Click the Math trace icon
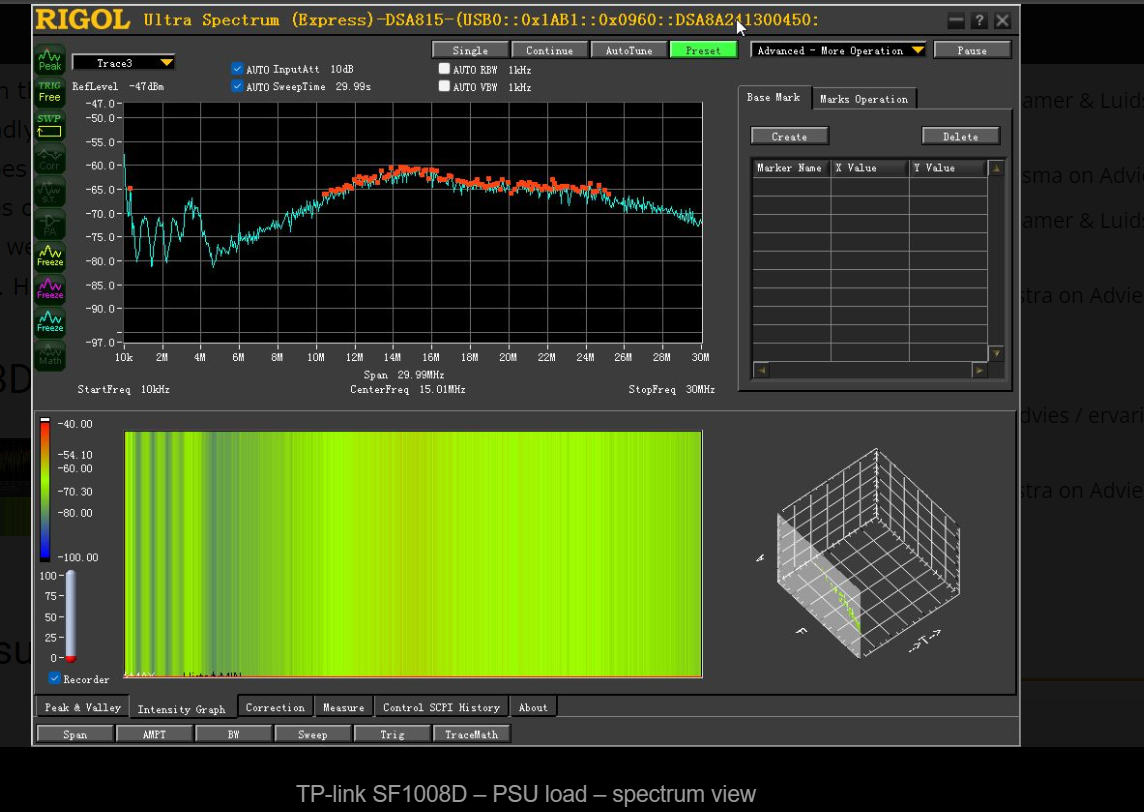The width and height of the screenshot is (1144, 812). pos(50,355)
